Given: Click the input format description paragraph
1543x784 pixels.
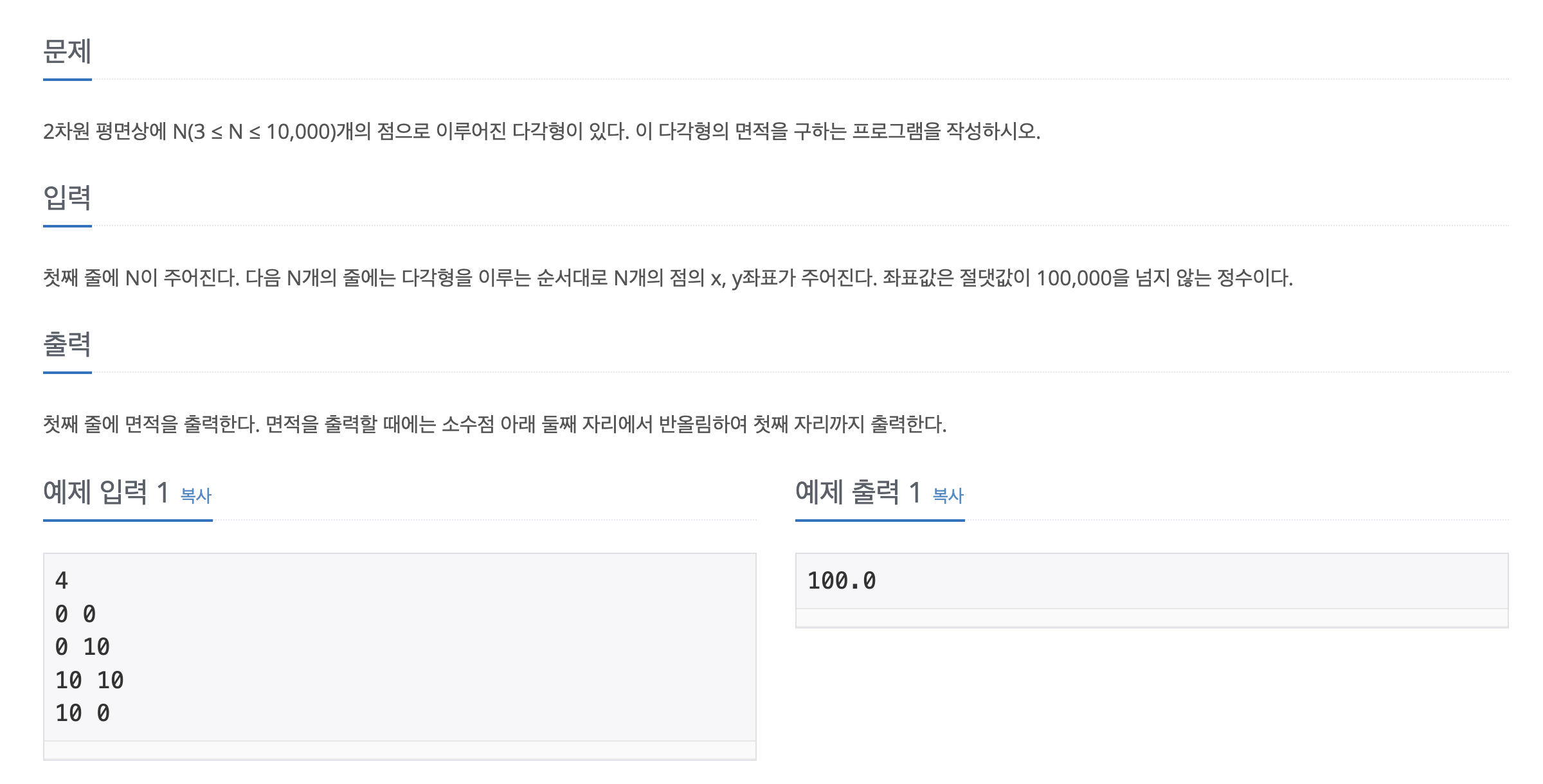Looking at the screenshot, I should [668, 278].
